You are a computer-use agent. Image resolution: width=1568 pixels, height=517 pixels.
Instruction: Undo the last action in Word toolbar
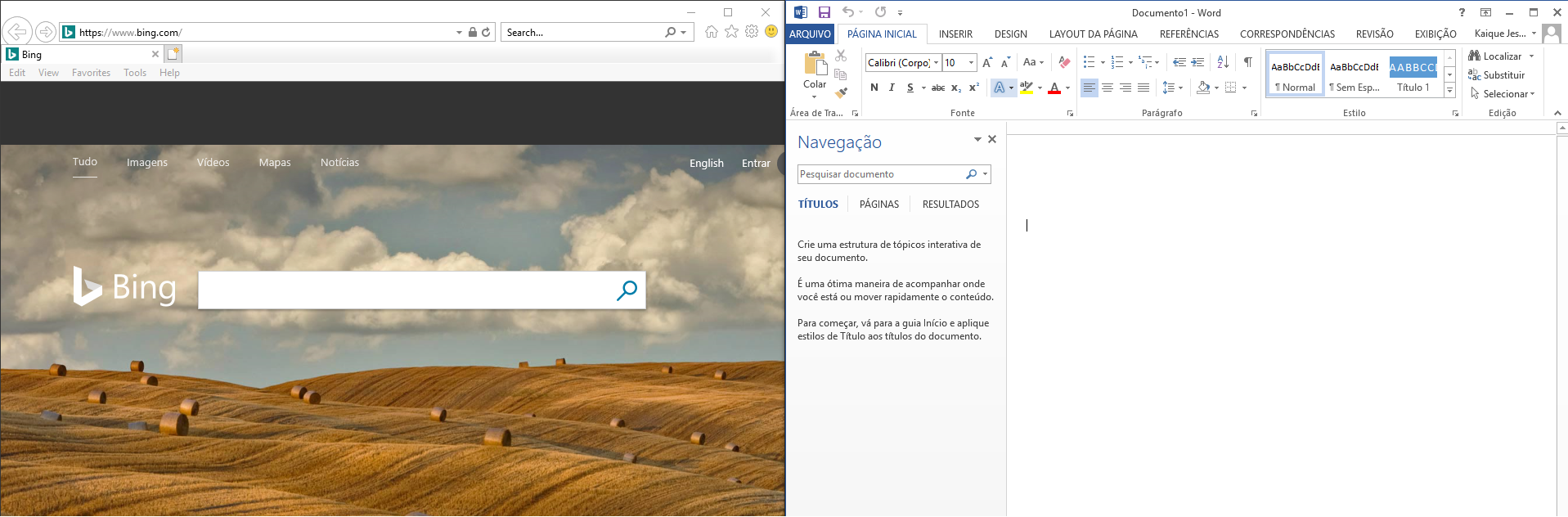pos(848,12)
